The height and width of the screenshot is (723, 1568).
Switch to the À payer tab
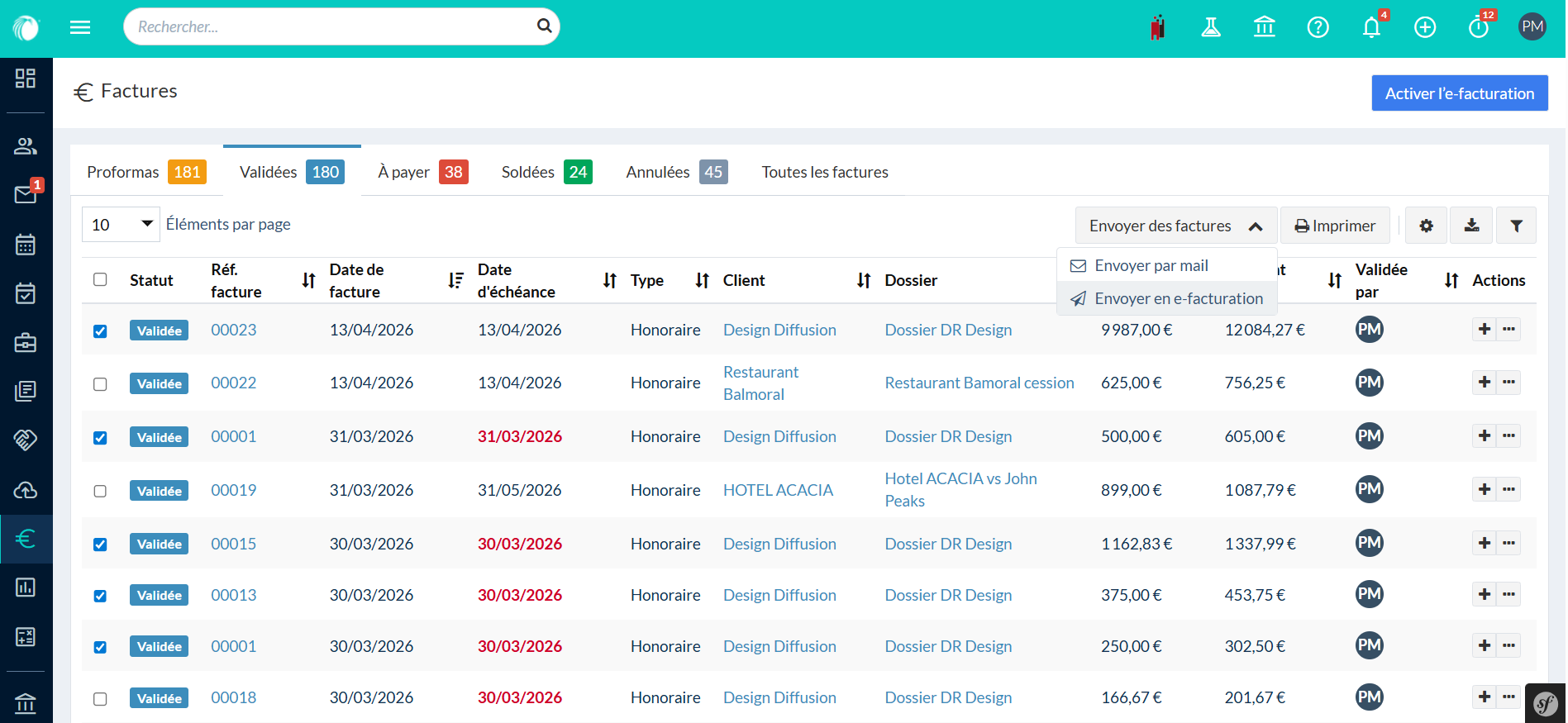coord(422,172)
